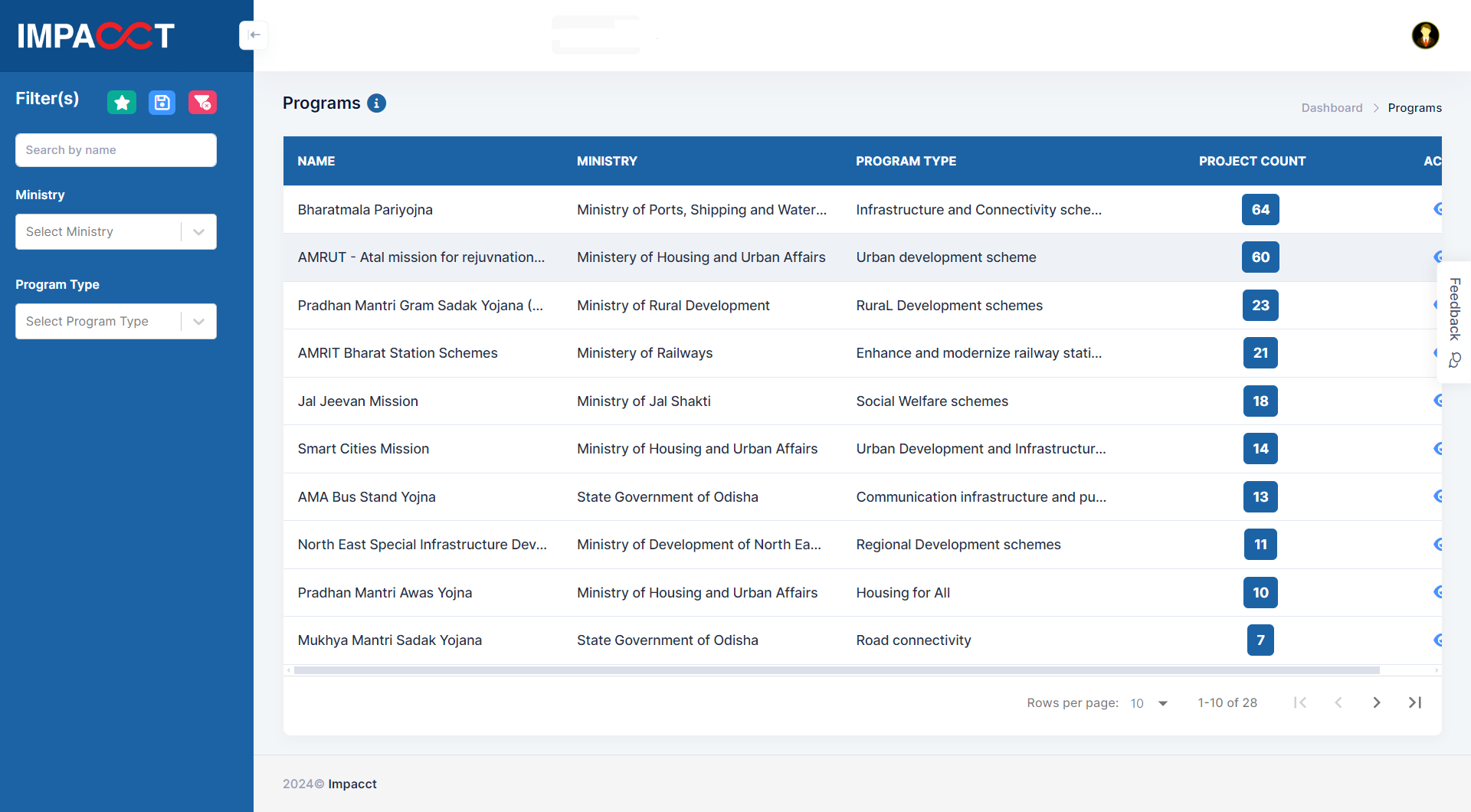Click the blue save filter icon
The width and height of the screenshot is (1471, 812).
(162, 103)
